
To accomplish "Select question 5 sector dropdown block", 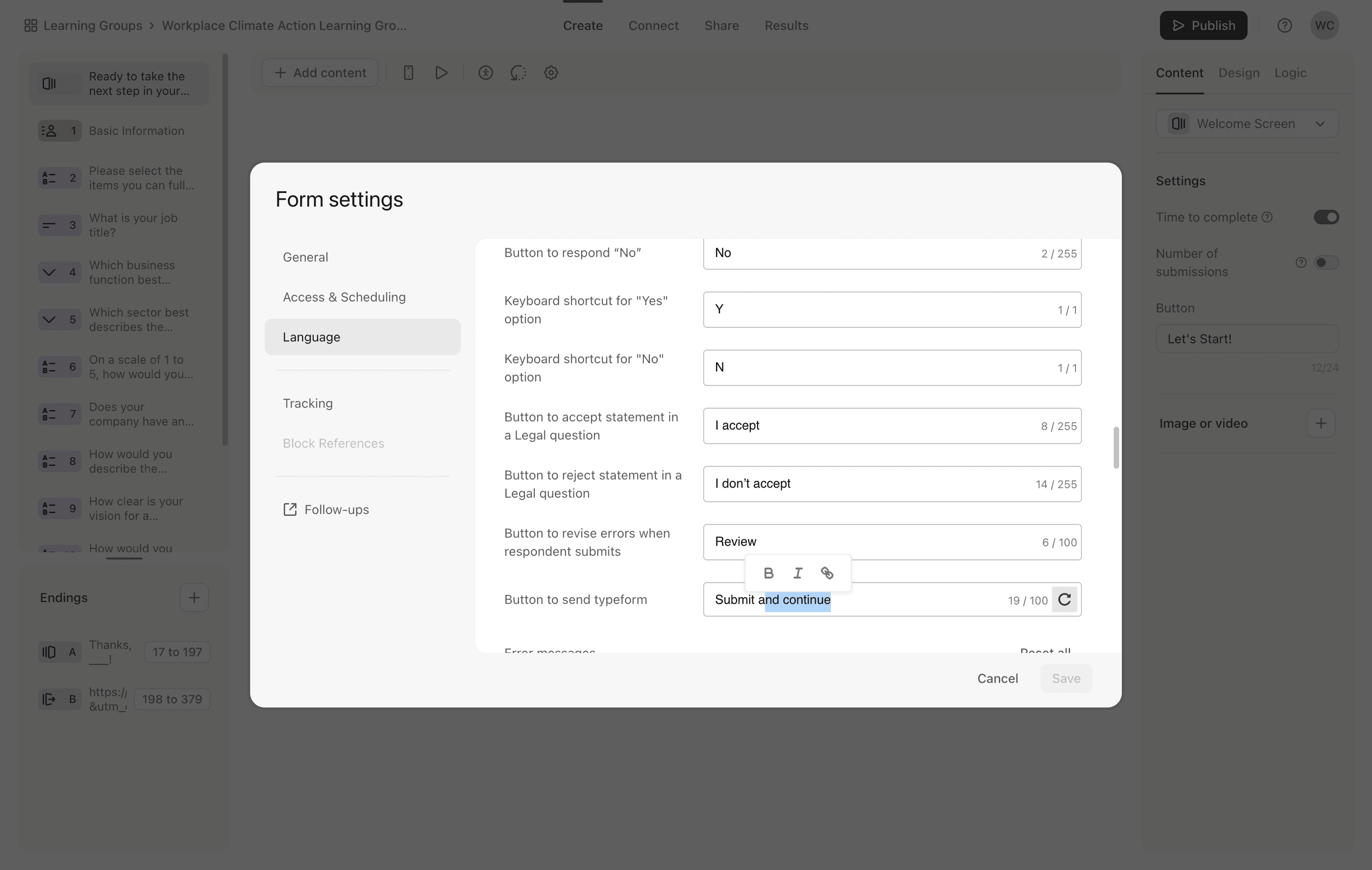I will pyautogui.click(x=118, y=320).
